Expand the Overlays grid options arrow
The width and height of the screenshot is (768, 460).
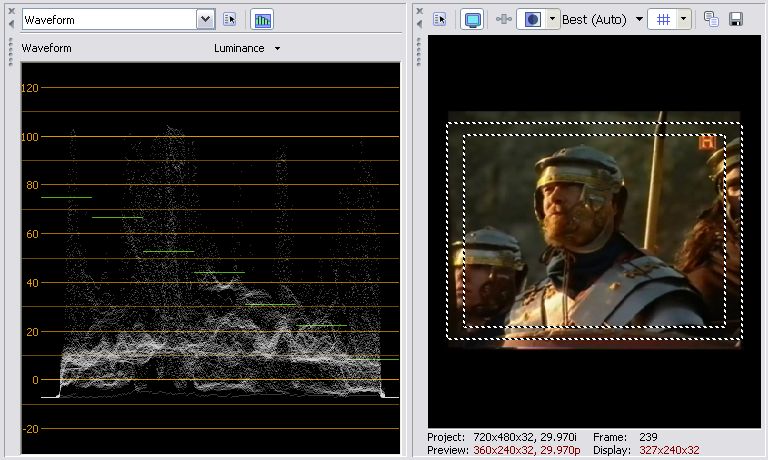[684, 20]
